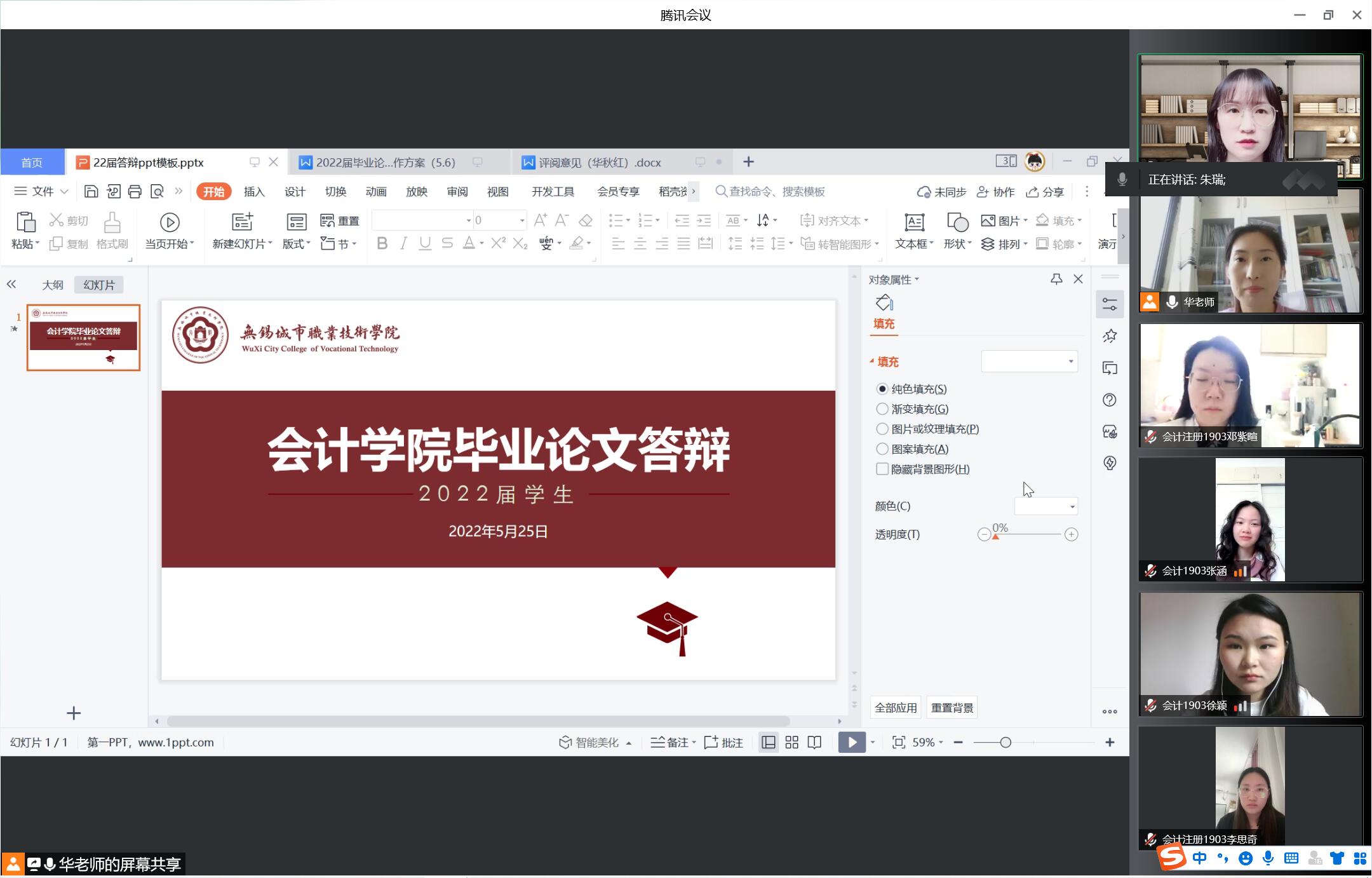
Task: Select gradient fill (渐变填充) radio option
Action: (882, 409)
